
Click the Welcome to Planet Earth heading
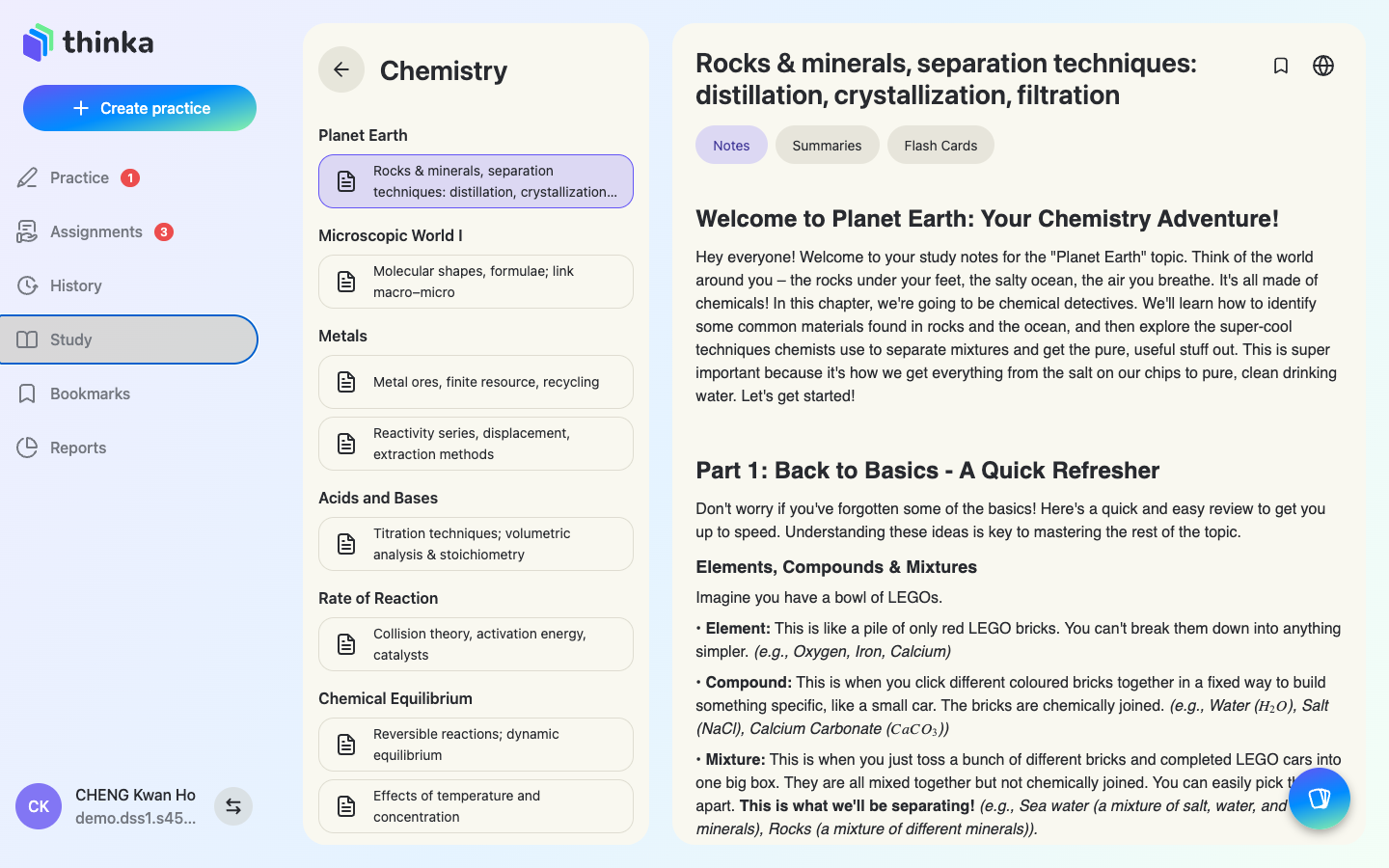(x=987, y=219)
